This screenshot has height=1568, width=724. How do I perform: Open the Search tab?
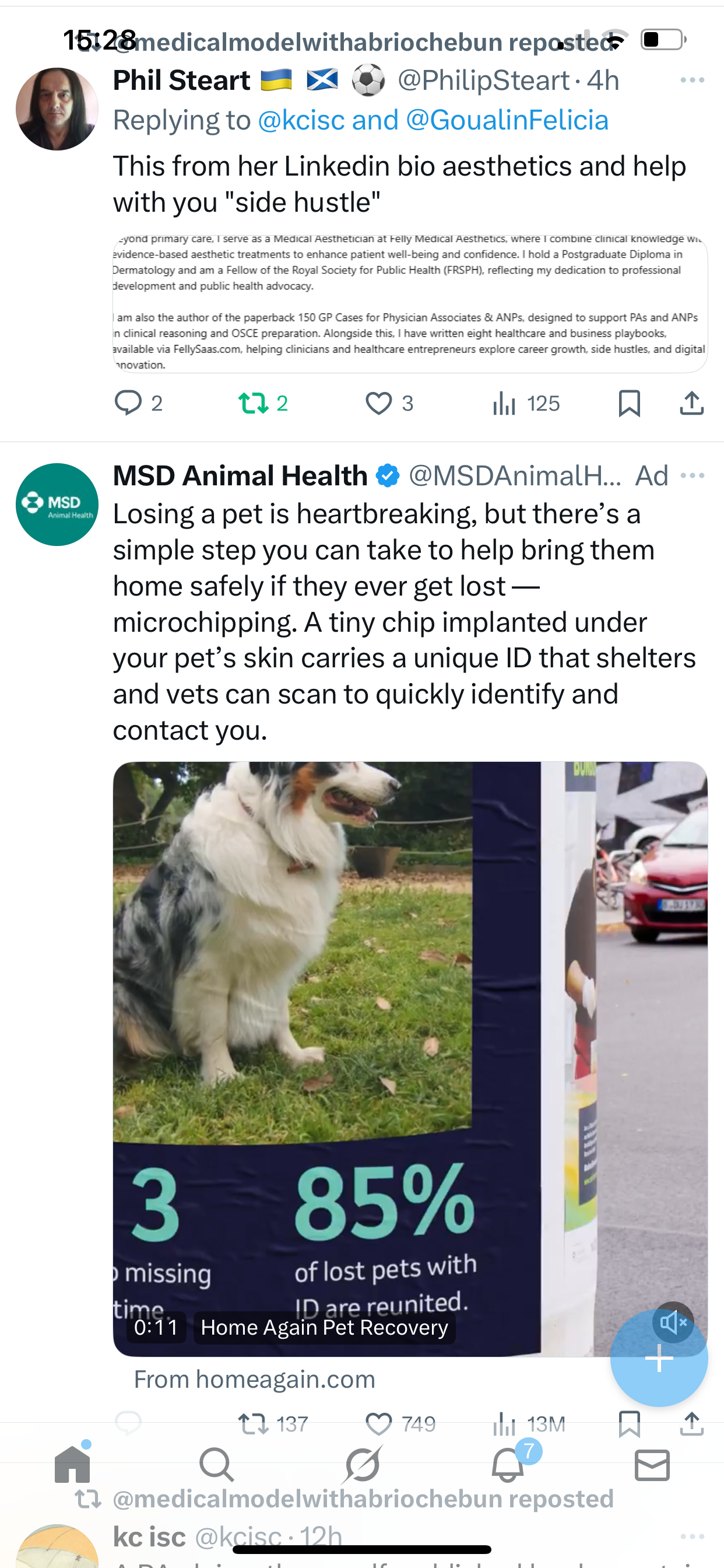pos(217,1465)
